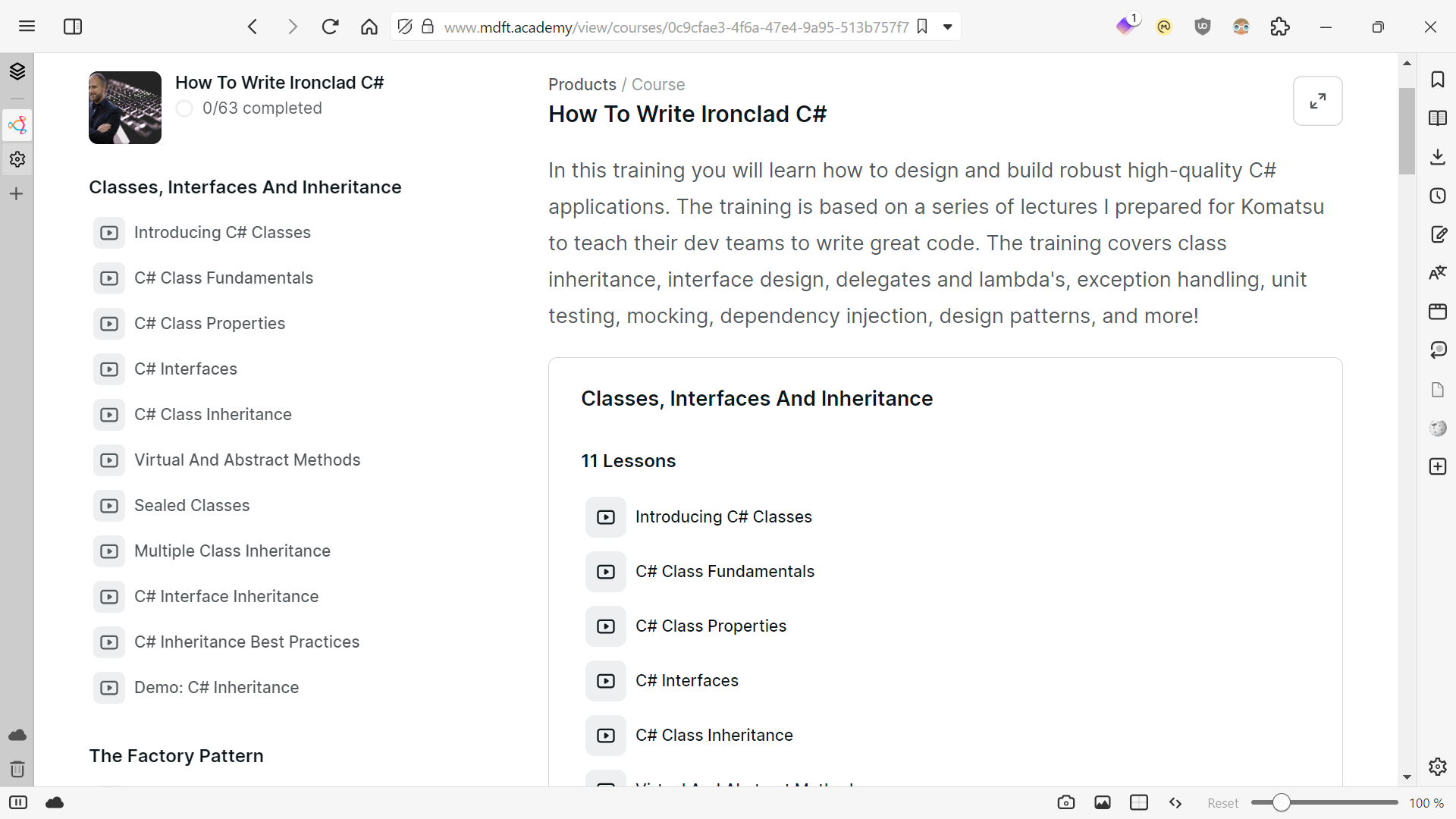Open the Reading List panel icon
The width and height of the screenshot is (1456, 819).
(x=1438, y=118)
